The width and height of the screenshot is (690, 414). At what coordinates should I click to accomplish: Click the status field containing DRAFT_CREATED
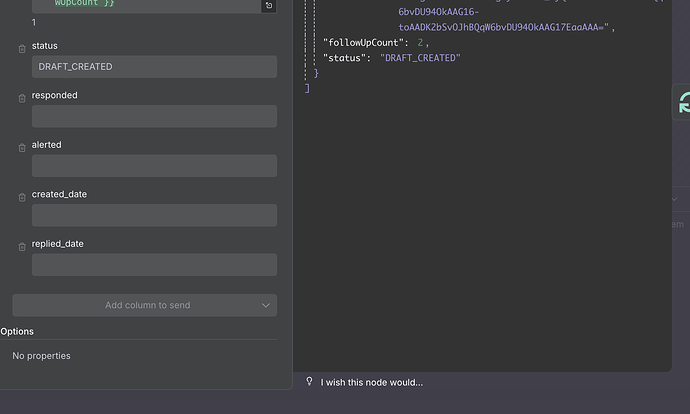pos(154,66)
